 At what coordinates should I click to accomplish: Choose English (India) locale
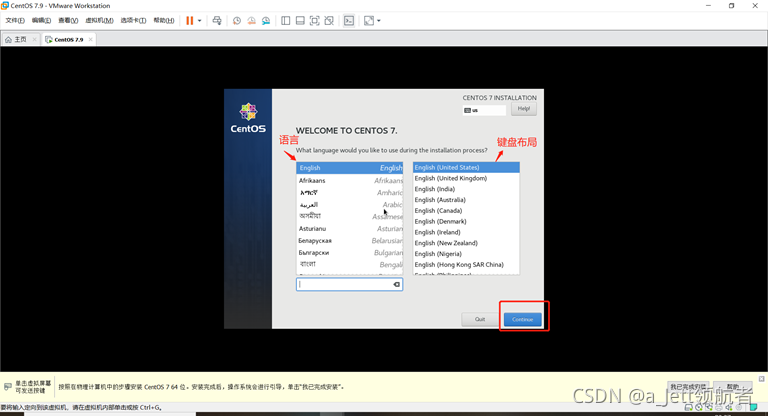[466, 189]
